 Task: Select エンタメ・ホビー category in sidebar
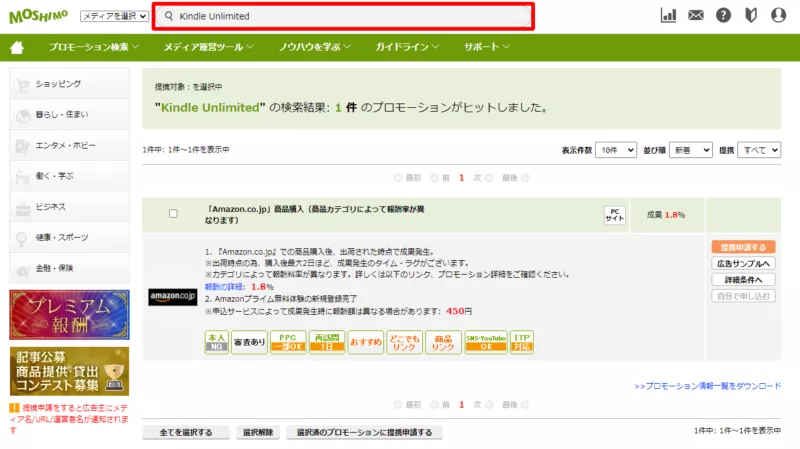click(x=69, y=145)
